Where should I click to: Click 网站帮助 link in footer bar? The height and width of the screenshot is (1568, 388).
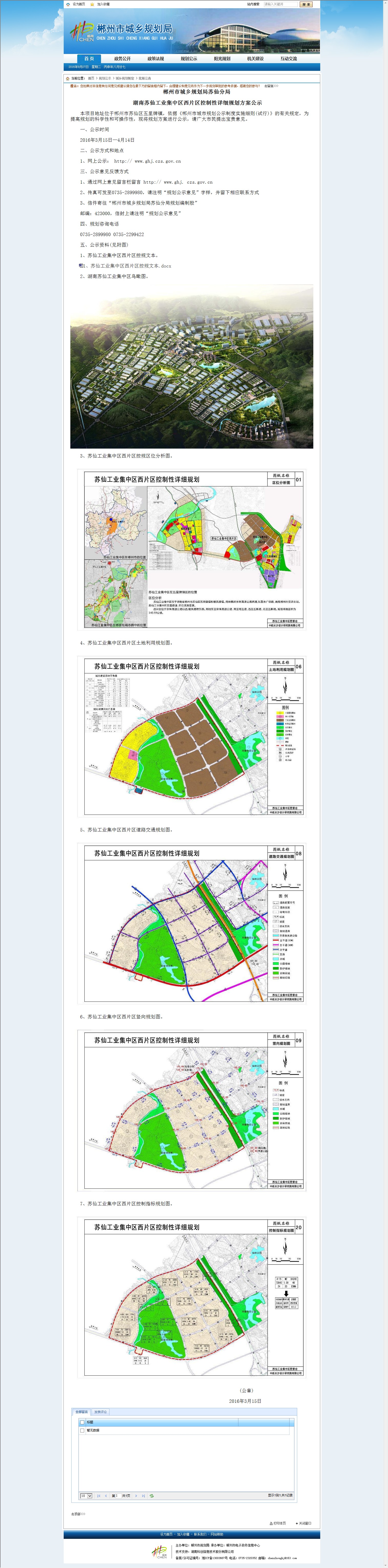[x=217, y=1534]
